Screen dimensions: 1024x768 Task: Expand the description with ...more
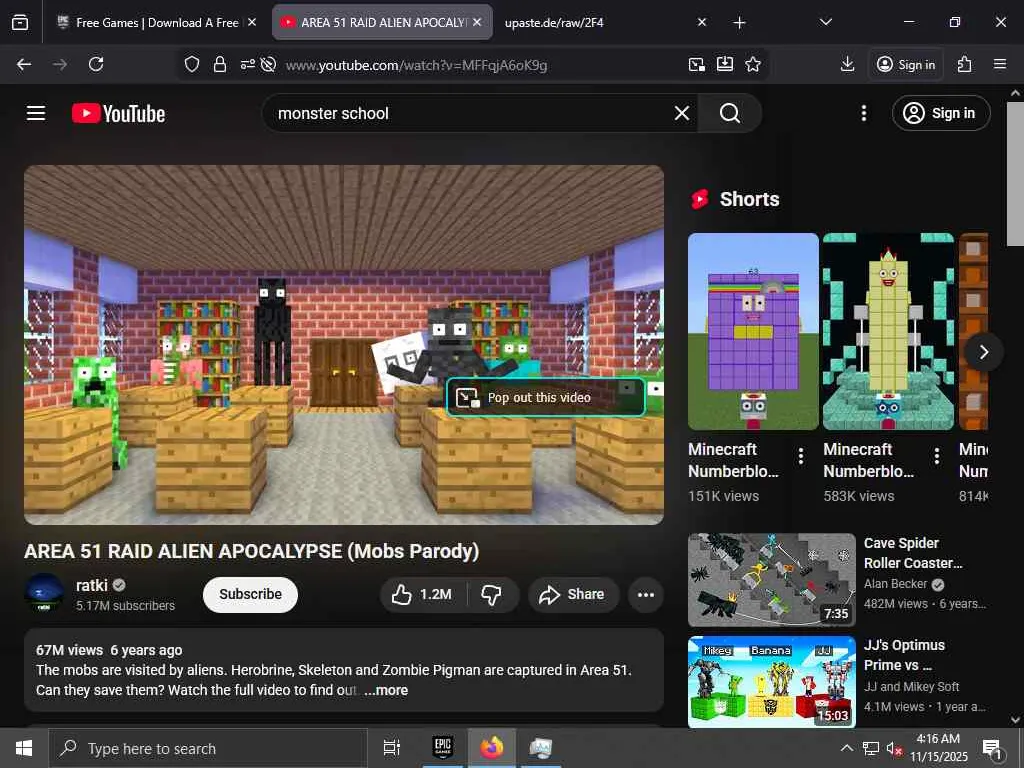pos(386,690)
